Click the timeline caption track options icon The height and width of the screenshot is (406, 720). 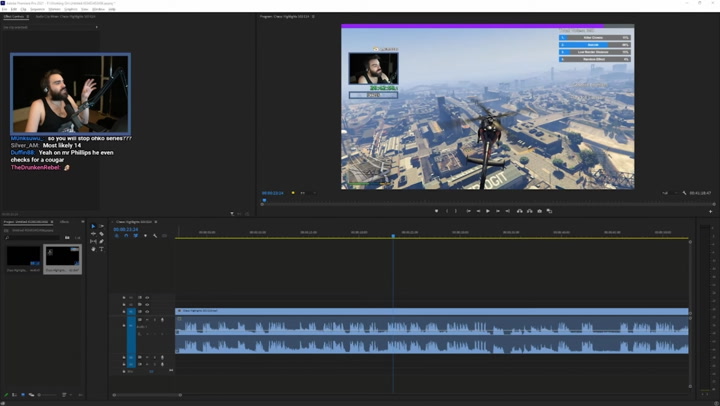tap(164, 236)
